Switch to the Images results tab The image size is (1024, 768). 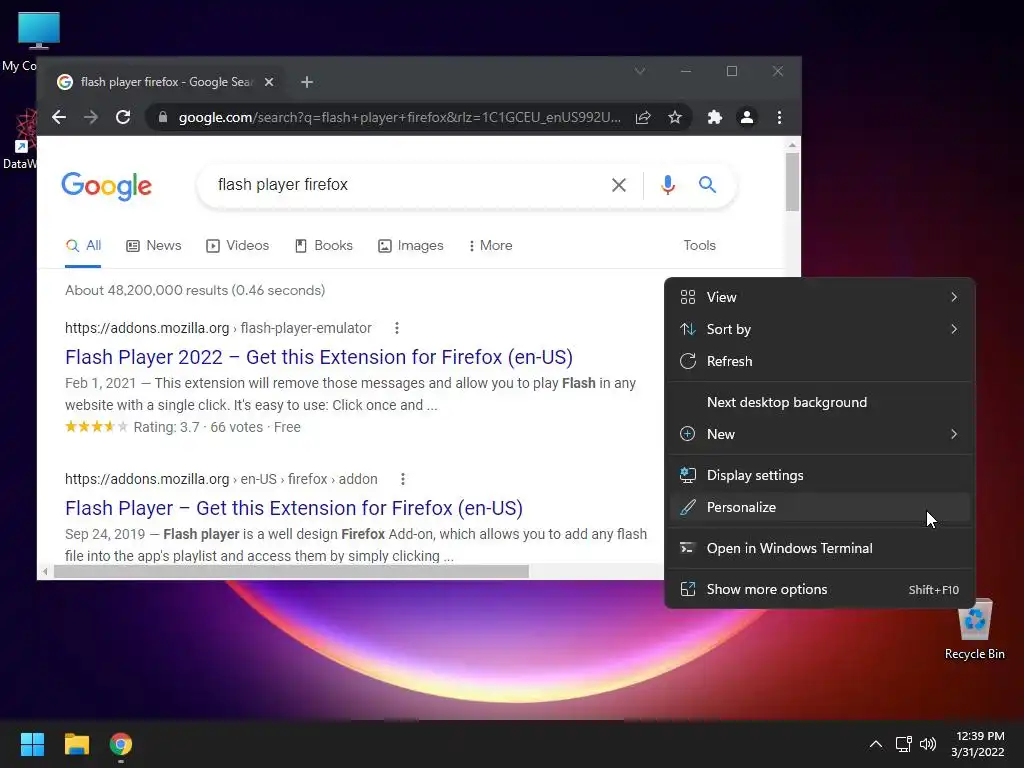tap(411, 246)
